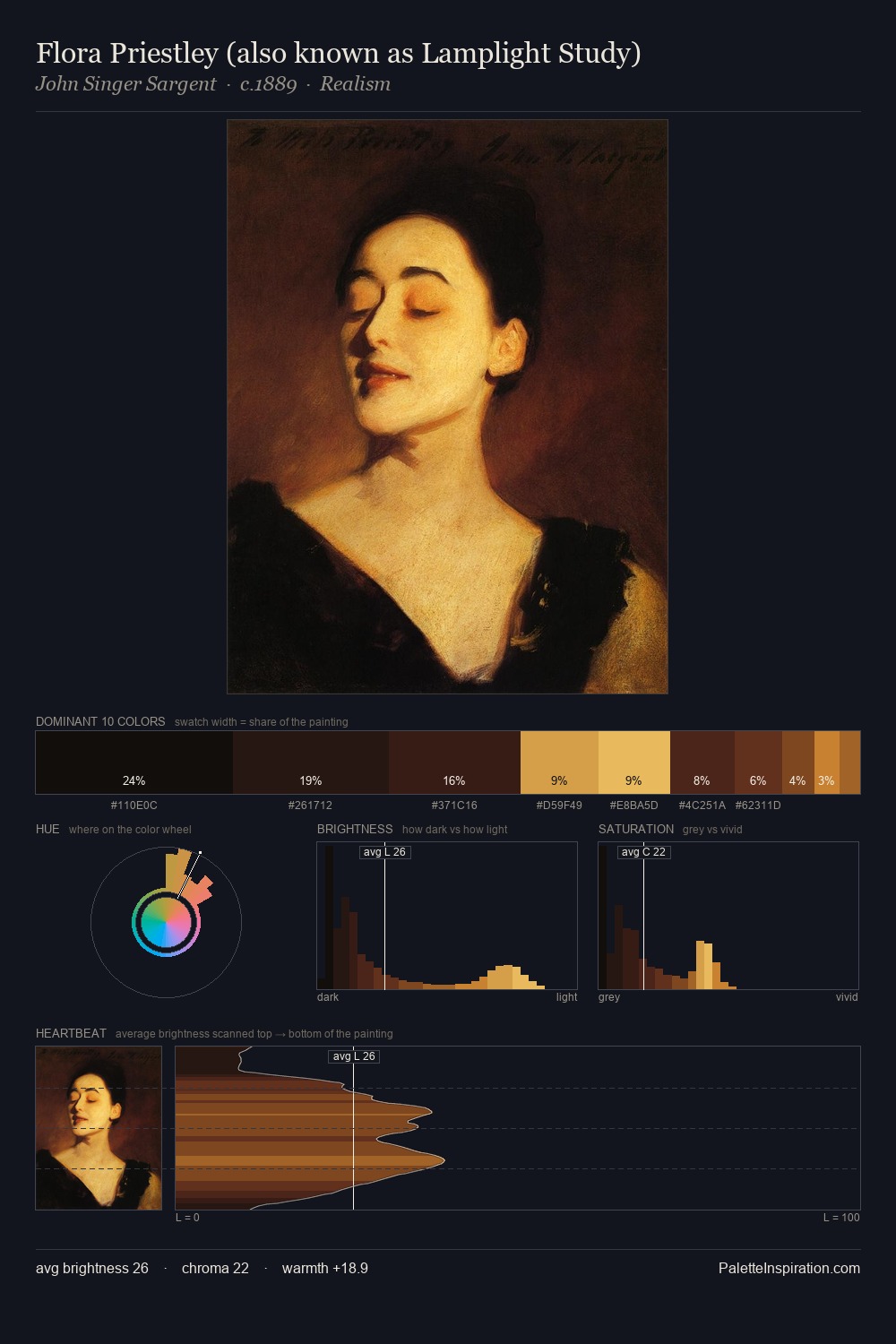
Task: Click the avg C 22 label
Action: pyautogui.click(x=643, y=852)
